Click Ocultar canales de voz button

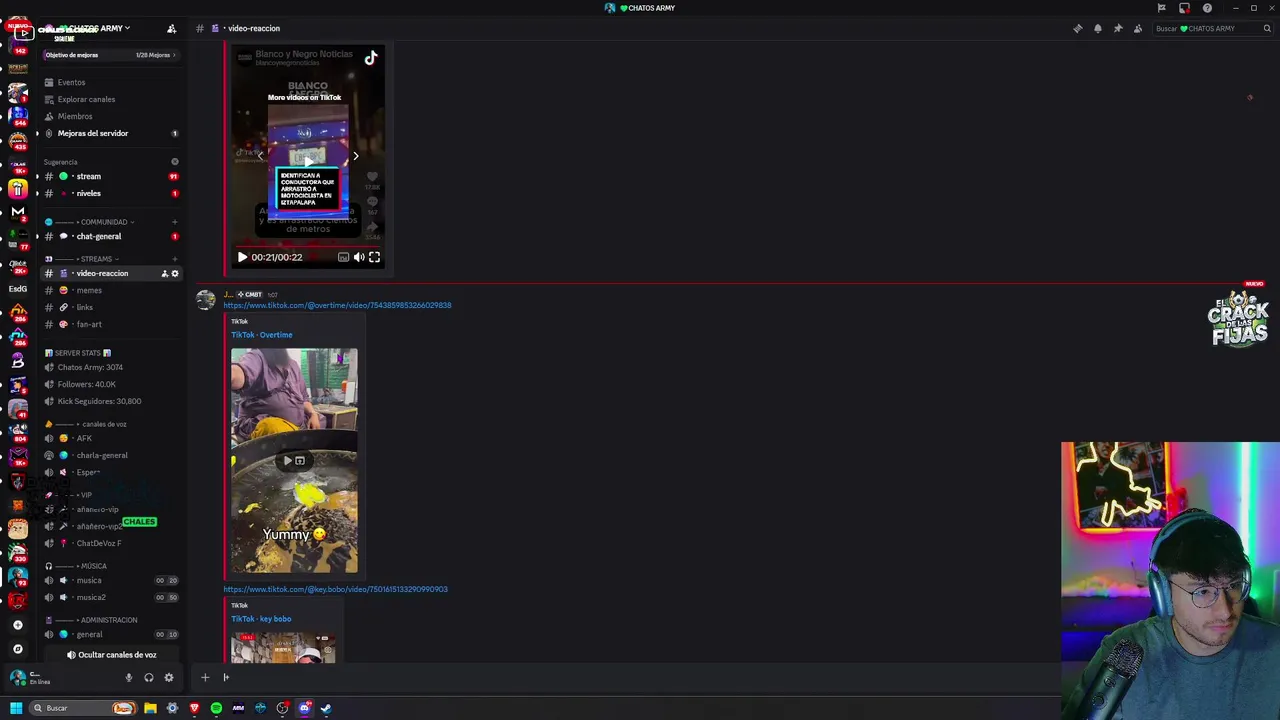tap(111, 655)
